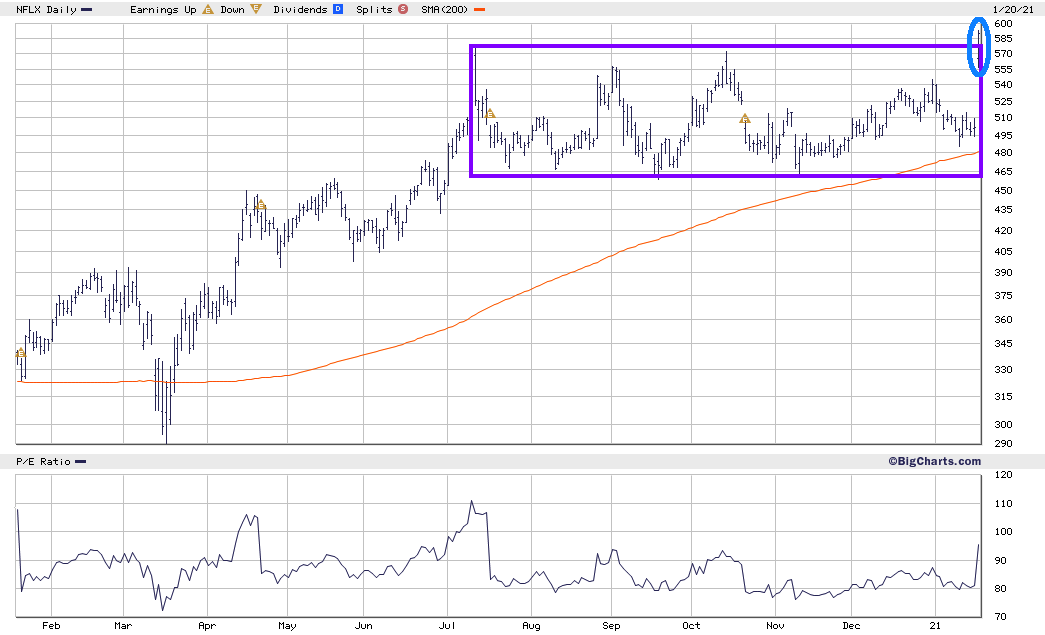This screenshot has height=635, width=1045.
Task: Click the Jul month label
Action: pyautogui.click(x=447, y=626)
